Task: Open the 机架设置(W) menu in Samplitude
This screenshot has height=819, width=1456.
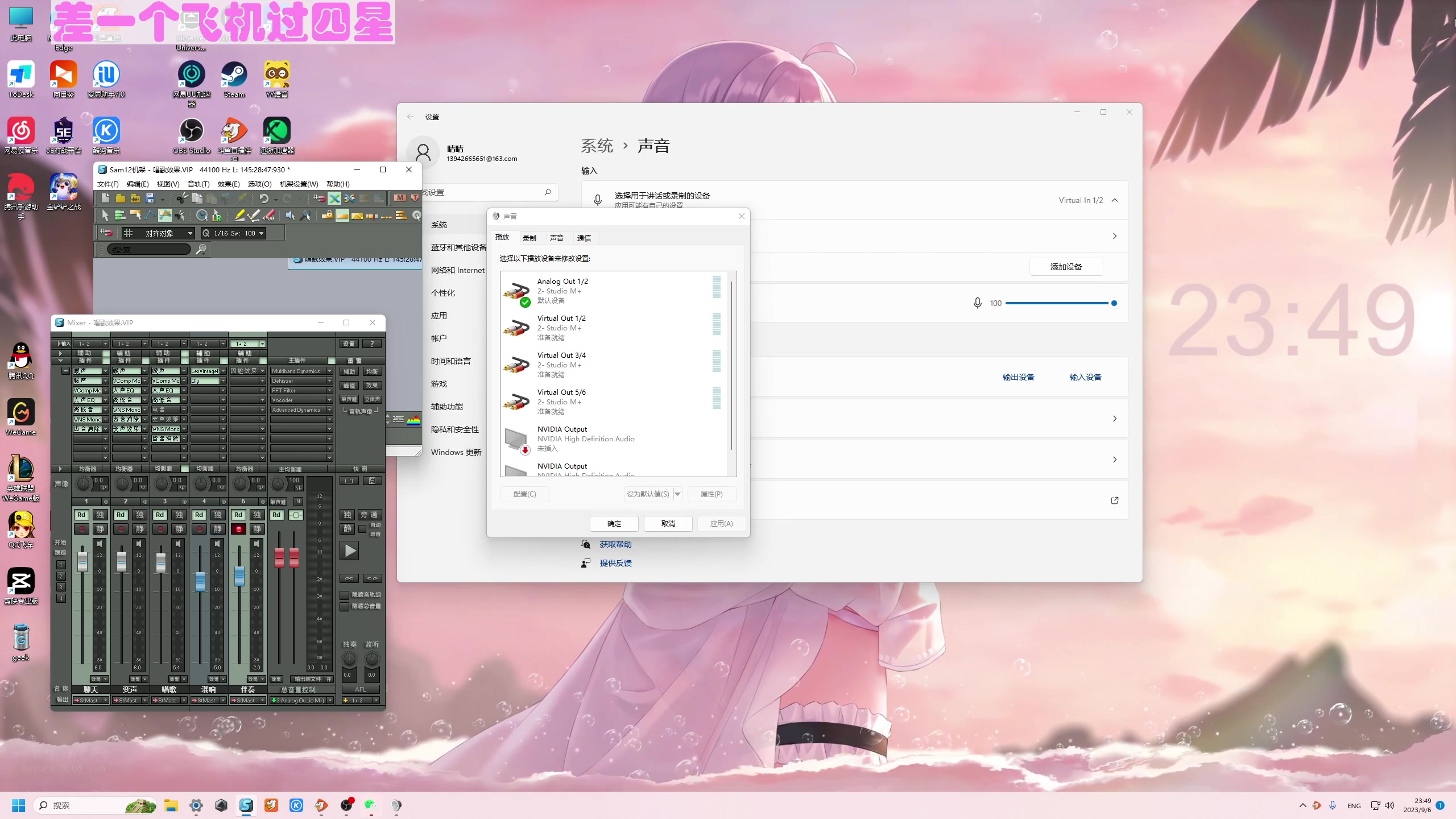Action: click(299, 184)
